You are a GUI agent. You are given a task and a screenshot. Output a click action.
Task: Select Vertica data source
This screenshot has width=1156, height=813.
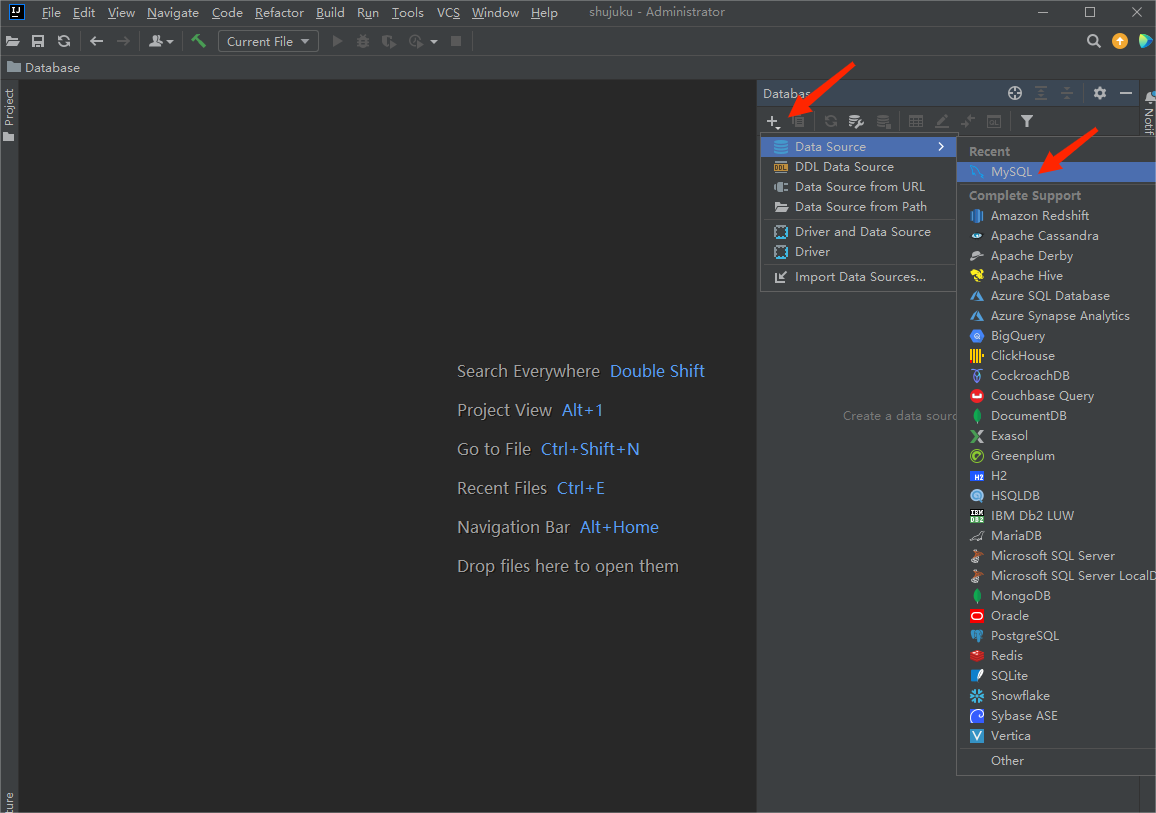(1056, 735)
